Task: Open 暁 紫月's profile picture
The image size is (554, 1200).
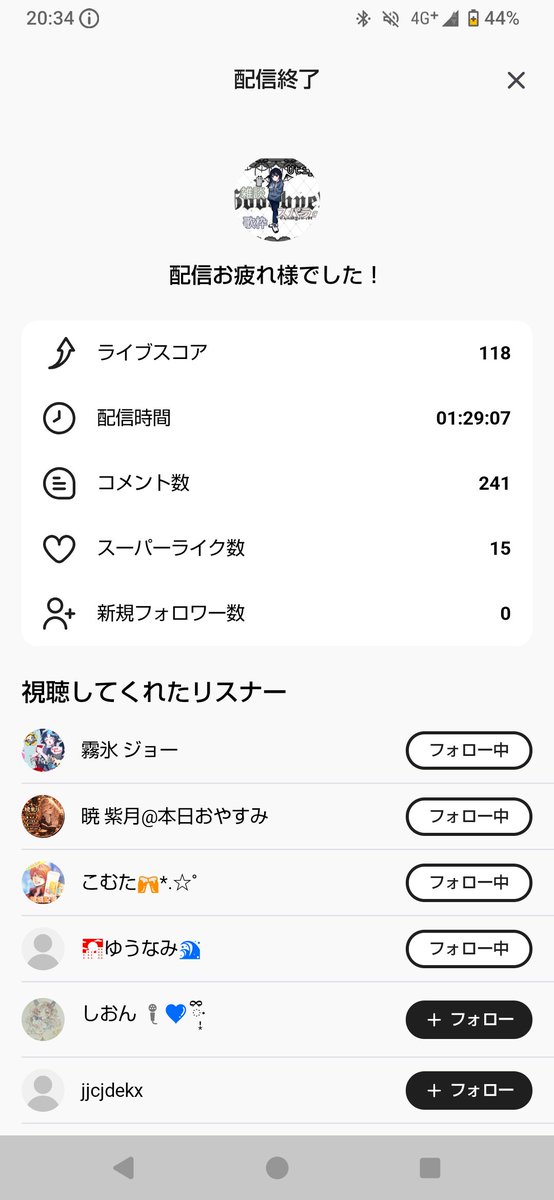Action: (43, 816)
